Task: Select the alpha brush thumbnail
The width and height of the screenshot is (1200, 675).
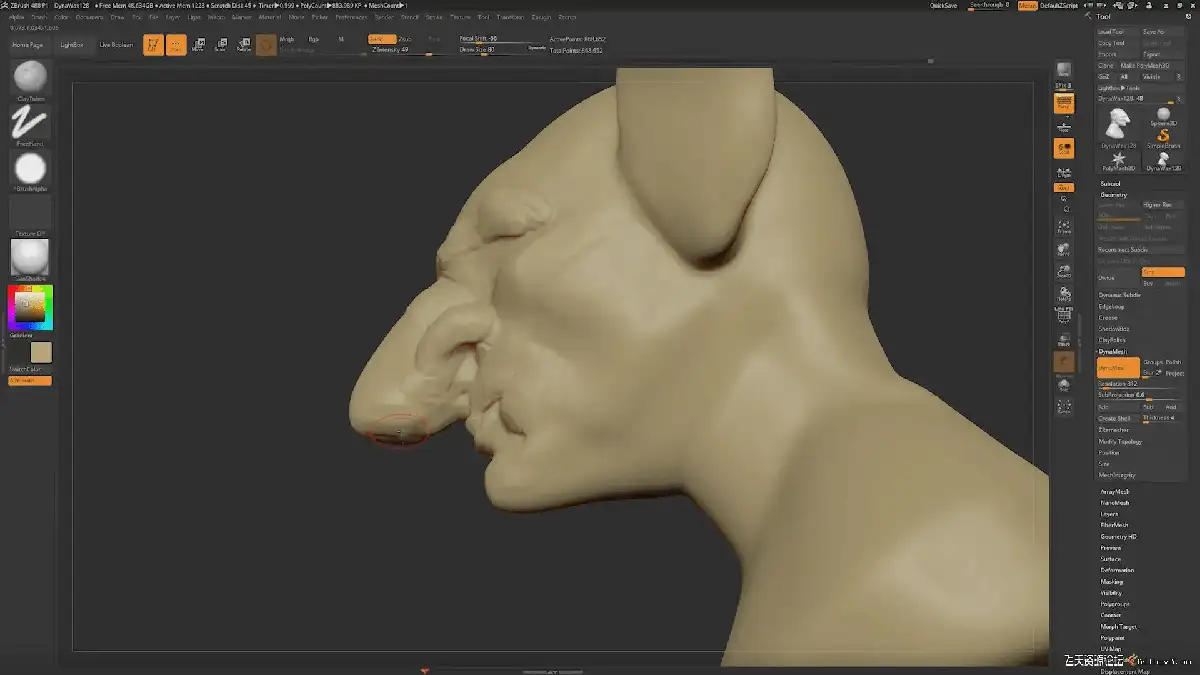Action: coord(30,168)
